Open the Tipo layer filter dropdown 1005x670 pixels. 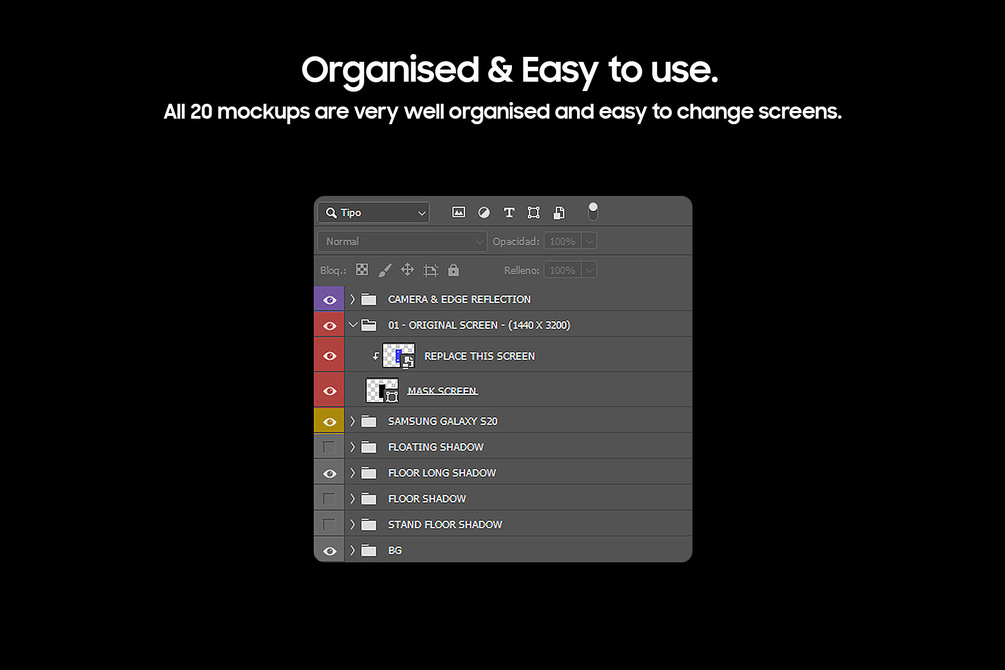pyautogui.click(x=374, y=213)
